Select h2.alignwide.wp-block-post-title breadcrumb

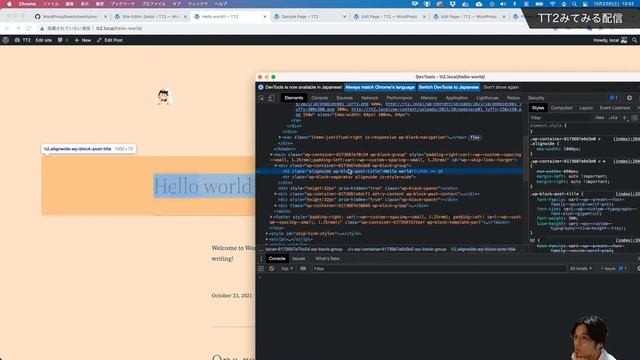[483, 249]
